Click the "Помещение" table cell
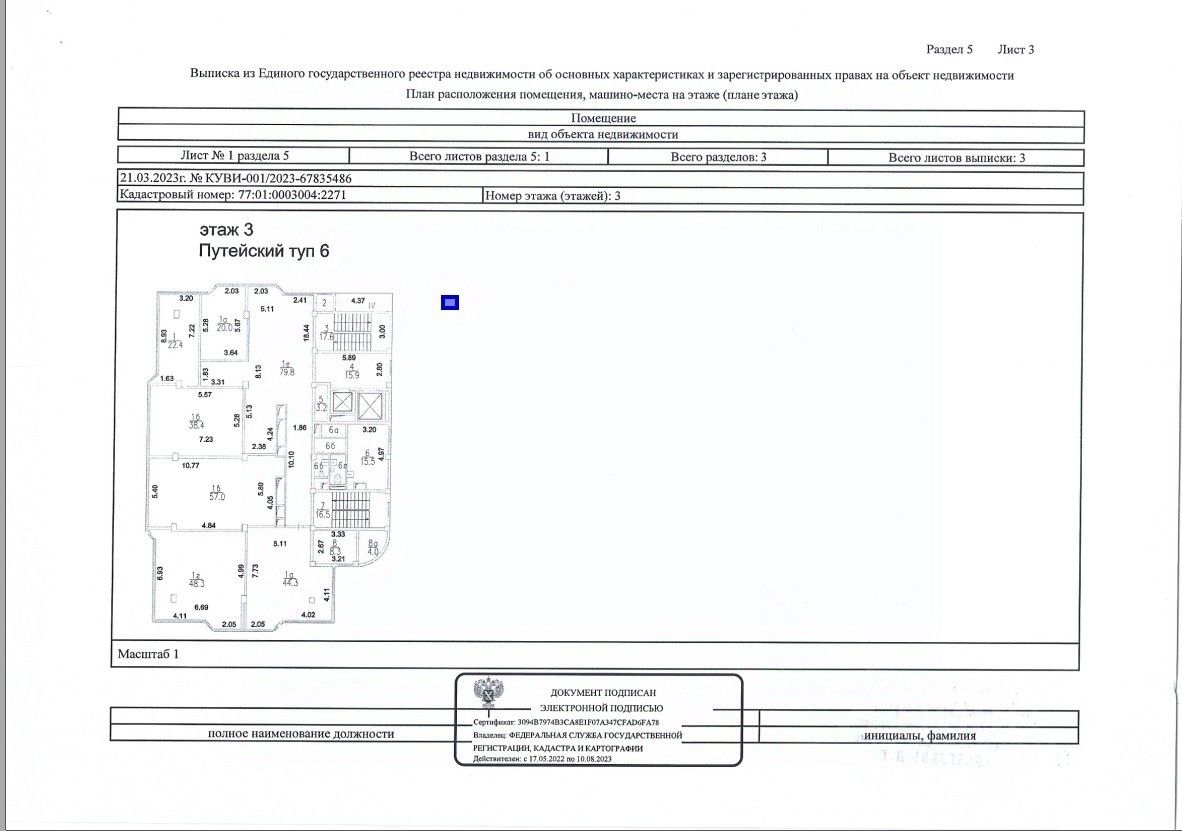 (x=602, y=118)
